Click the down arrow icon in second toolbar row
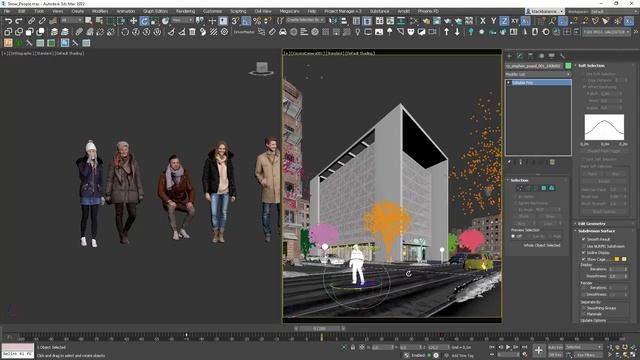 (x=457, y=32)
